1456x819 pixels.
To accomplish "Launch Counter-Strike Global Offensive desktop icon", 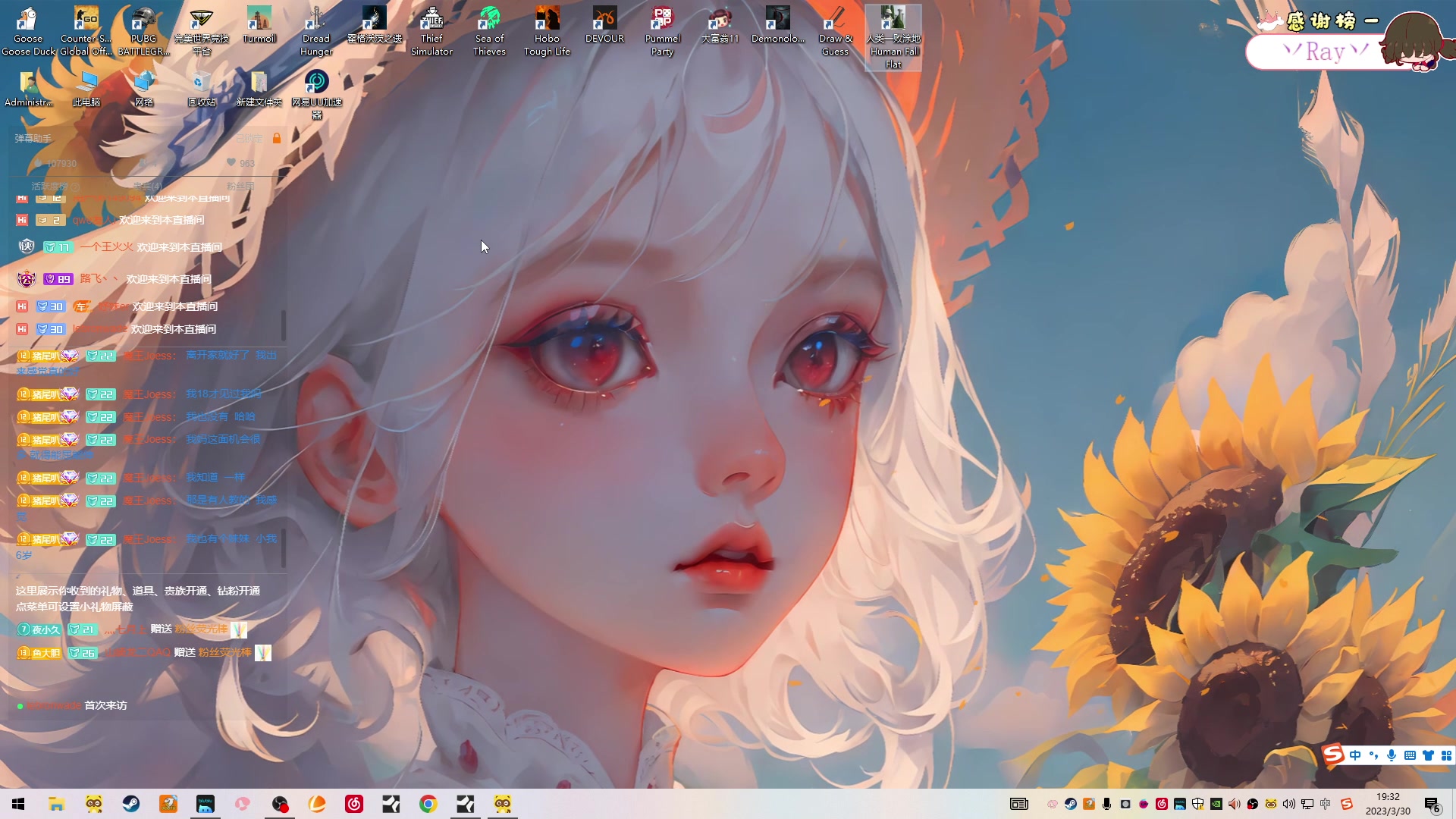I will tap(86, 32).
